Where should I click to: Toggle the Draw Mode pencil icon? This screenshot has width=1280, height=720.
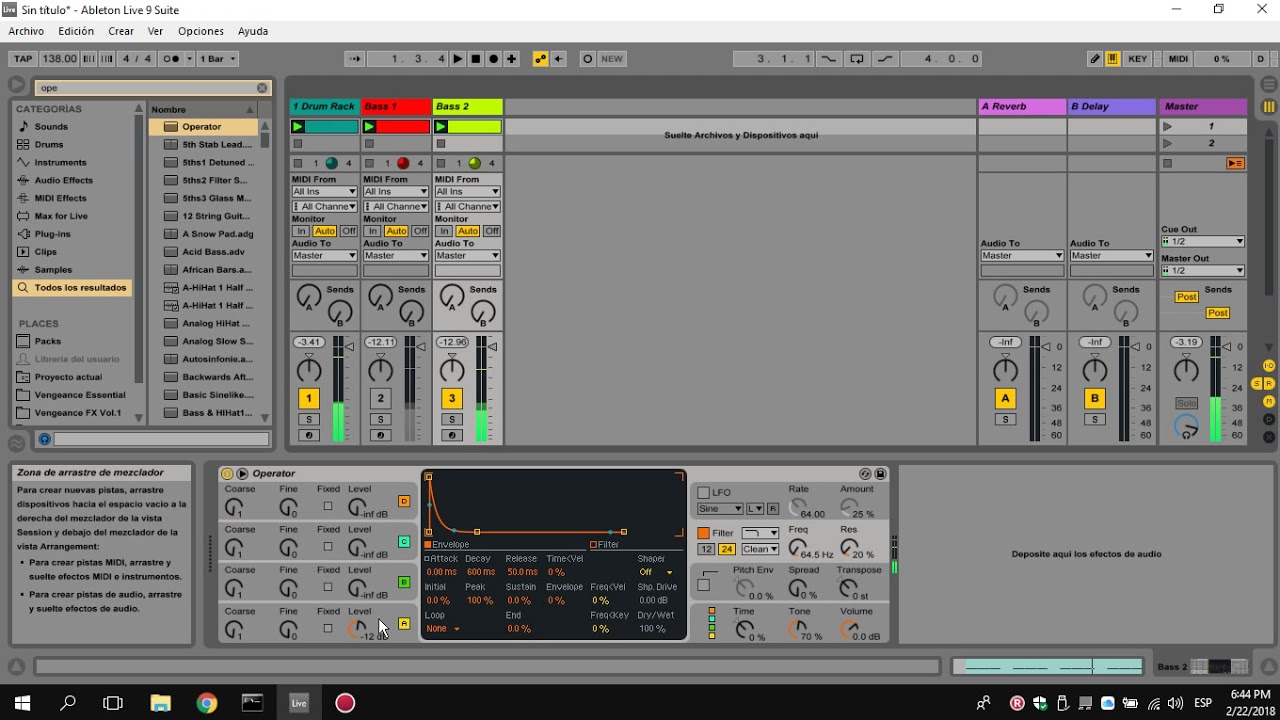(1095, 59)
